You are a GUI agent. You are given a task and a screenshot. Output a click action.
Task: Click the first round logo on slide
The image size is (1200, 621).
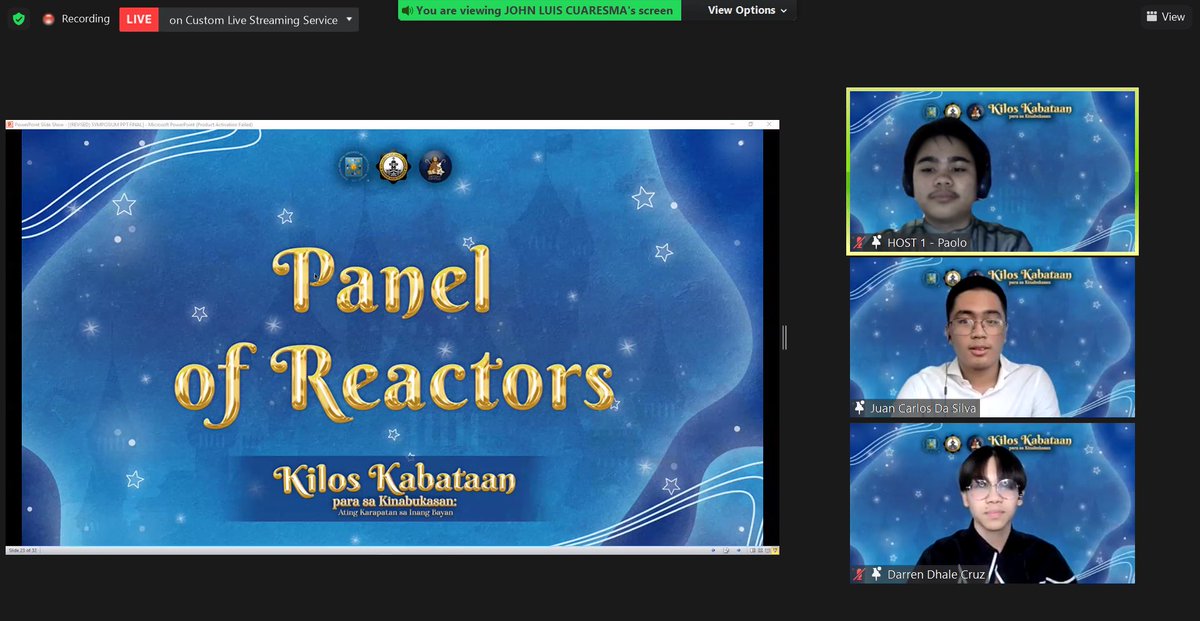click(x=355, y=166)
